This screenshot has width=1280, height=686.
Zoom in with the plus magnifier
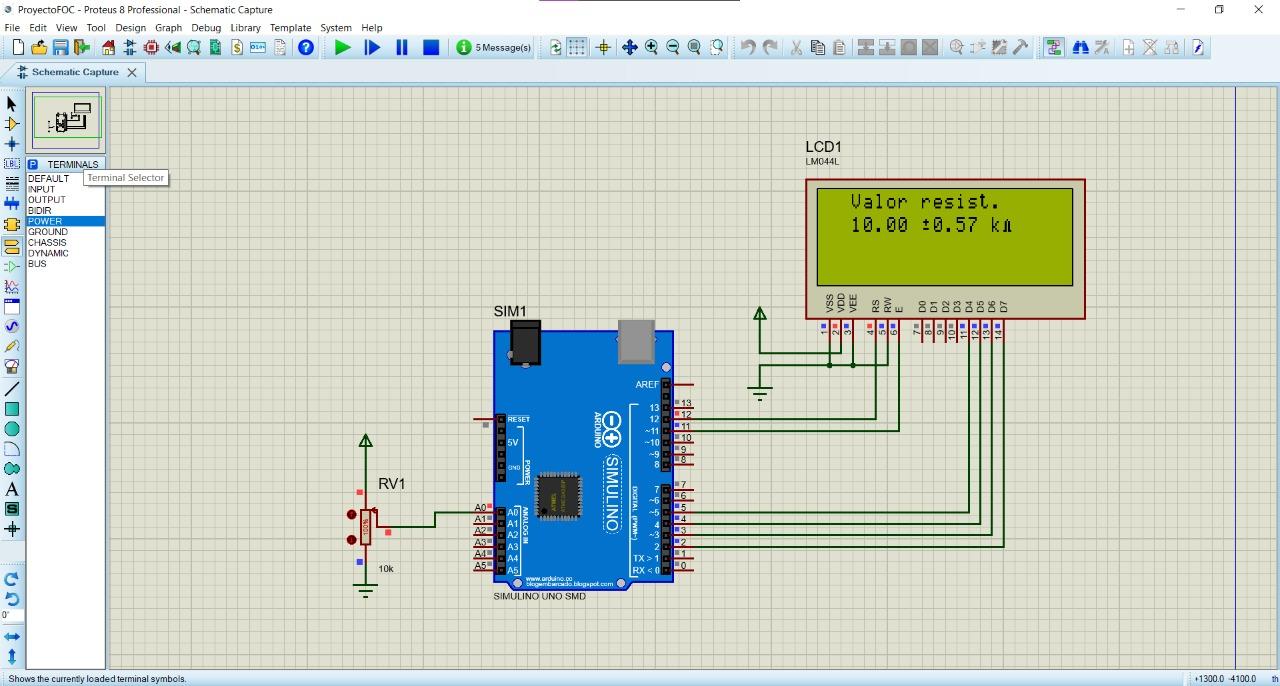(x=651, y=47)
